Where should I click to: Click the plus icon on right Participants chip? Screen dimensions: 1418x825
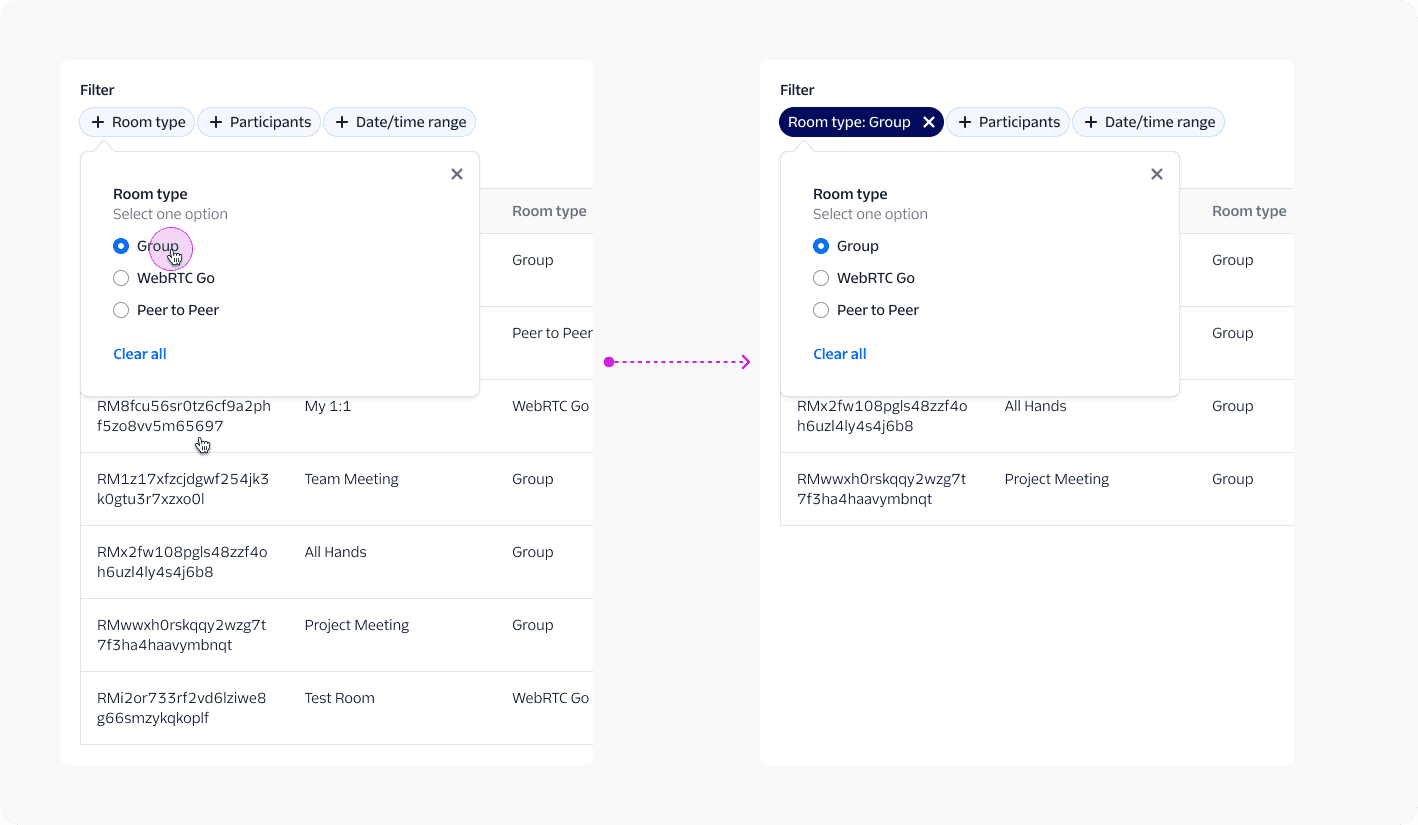point(964,121)
